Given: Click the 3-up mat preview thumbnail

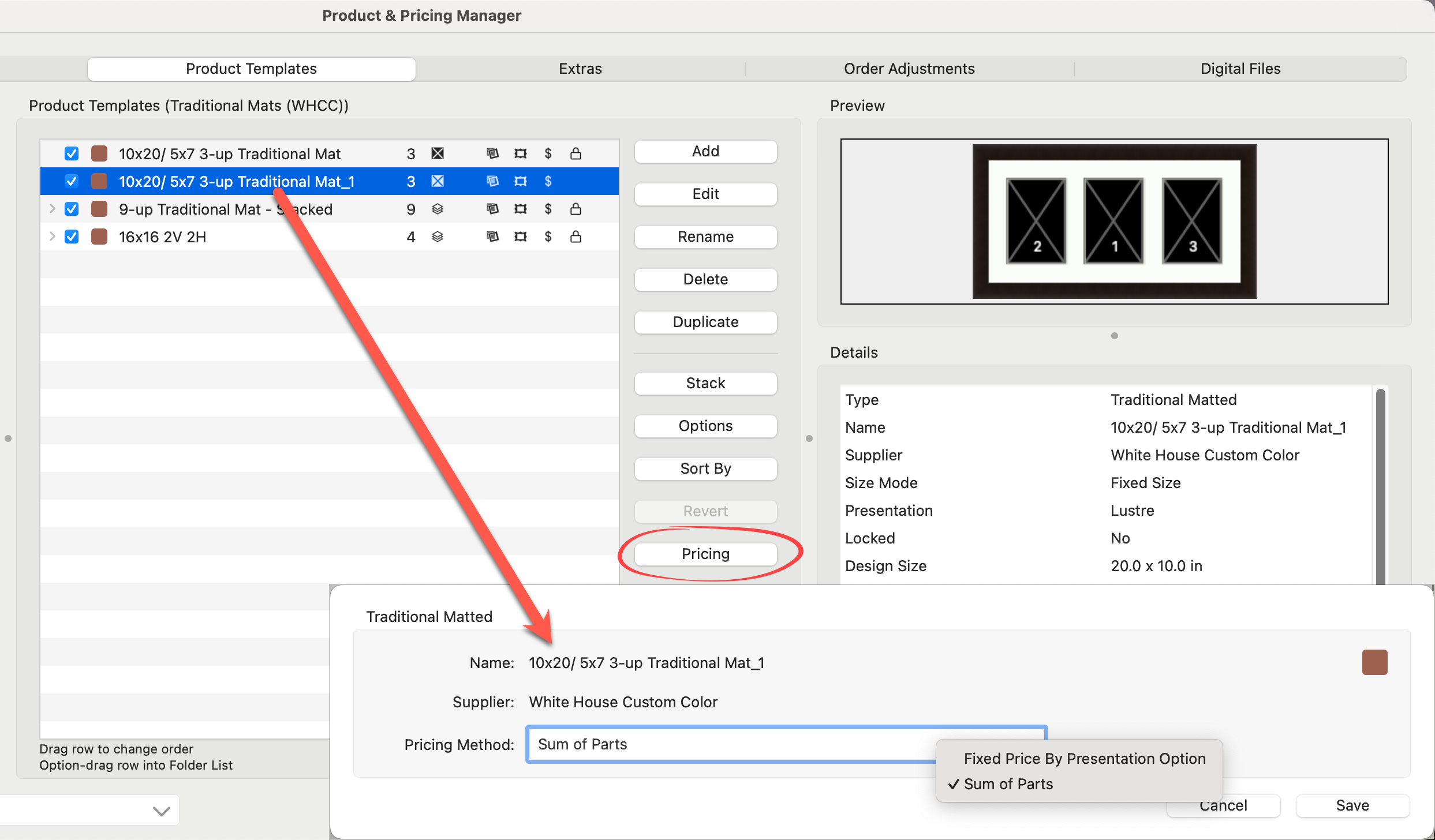Looking at the screenshot, I should (1113, 221).
